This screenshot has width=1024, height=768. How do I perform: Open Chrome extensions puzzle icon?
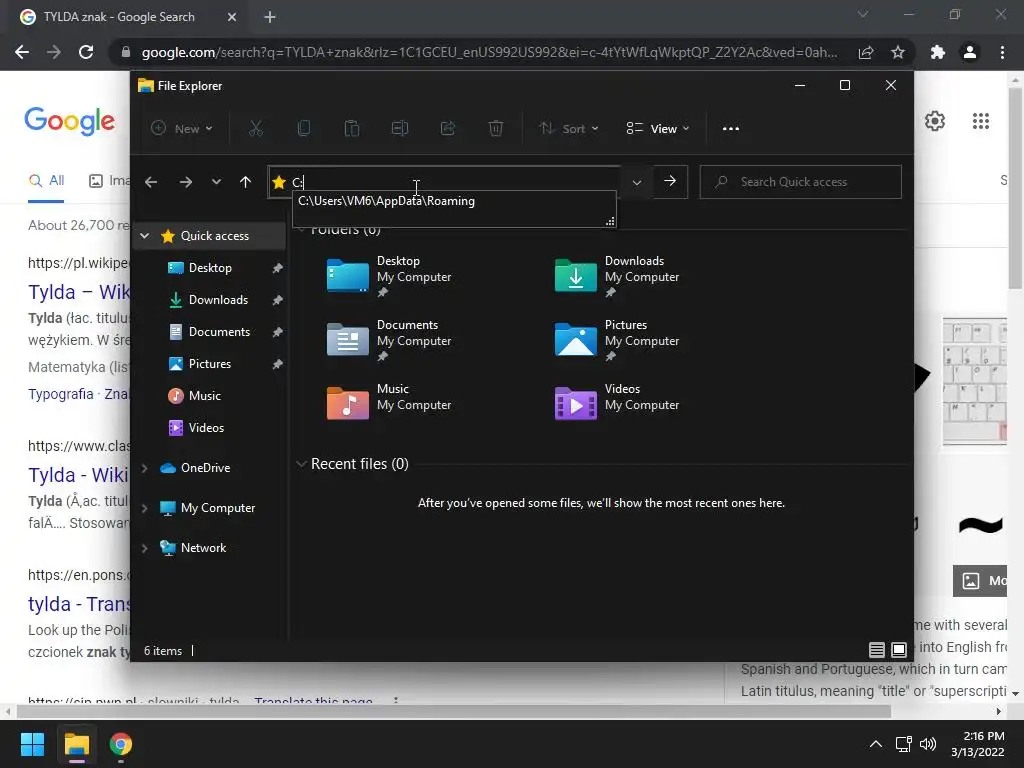tap(938, 52)
